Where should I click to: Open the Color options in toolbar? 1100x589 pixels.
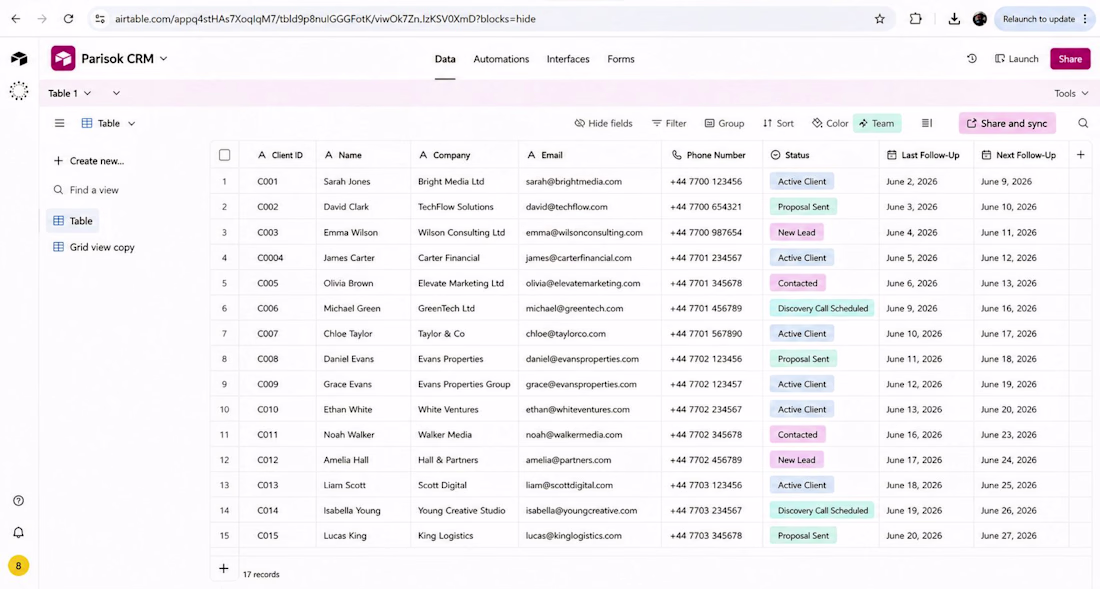pos(830,123)
